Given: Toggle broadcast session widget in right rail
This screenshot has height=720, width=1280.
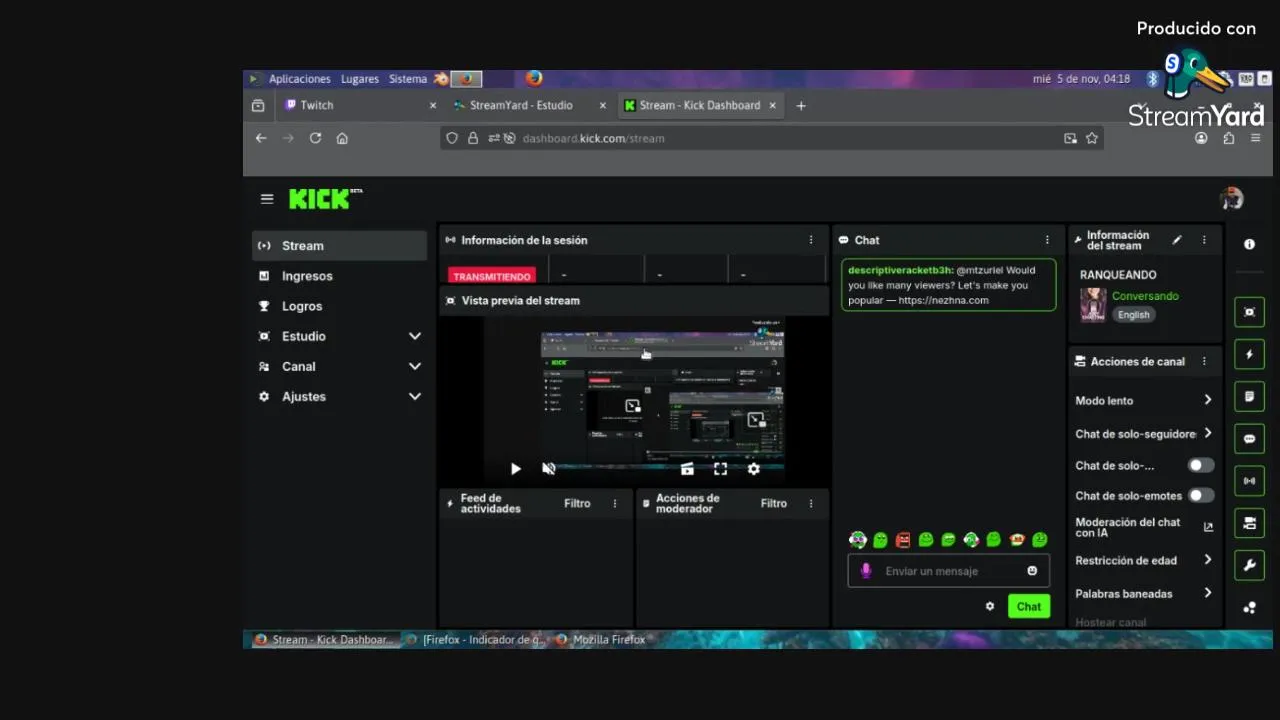Looking at the screenshot, I should pyautogui.click(x=1249, y=480).
